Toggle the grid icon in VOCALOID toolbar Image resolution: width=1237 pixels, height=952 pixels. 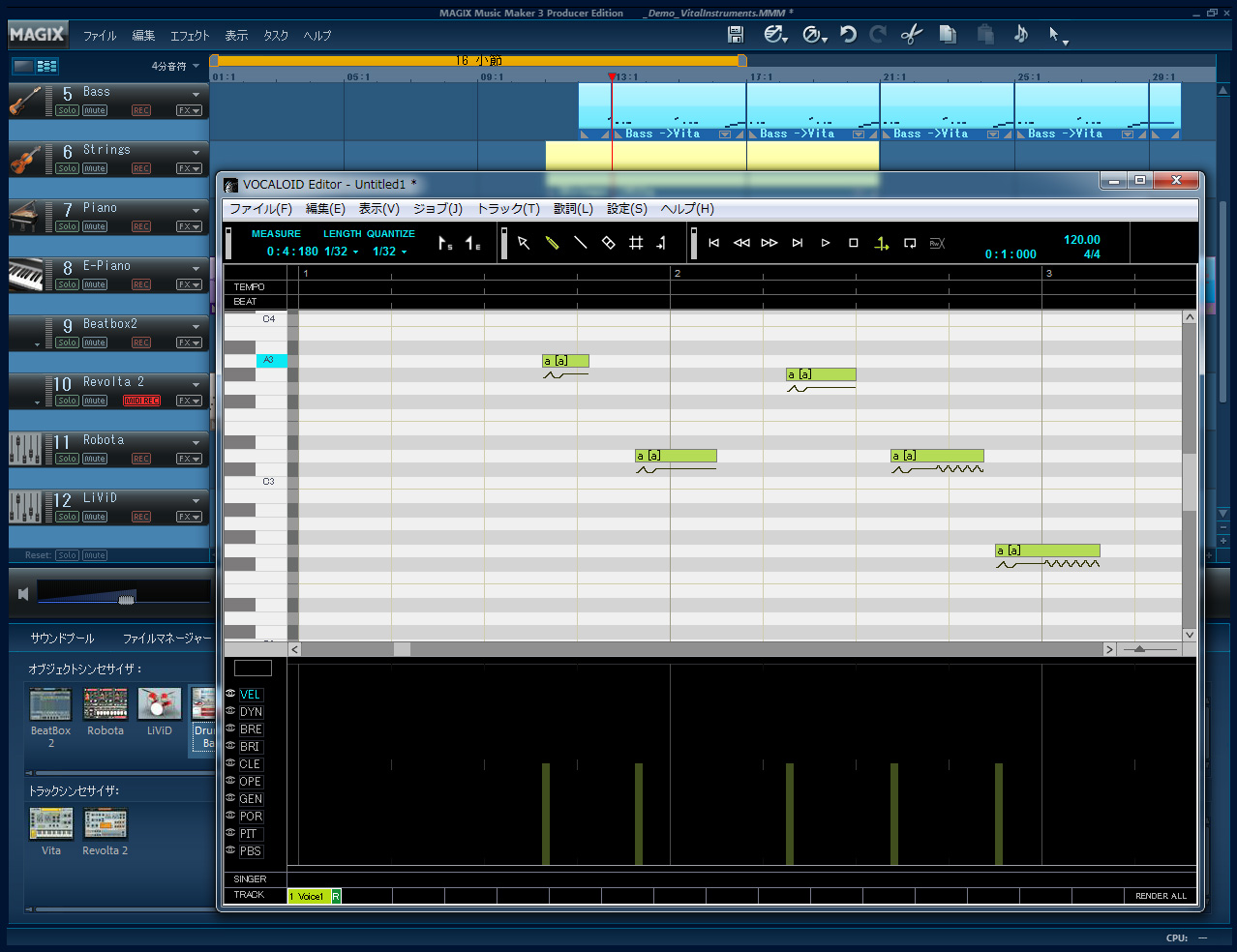pos(636,243)
